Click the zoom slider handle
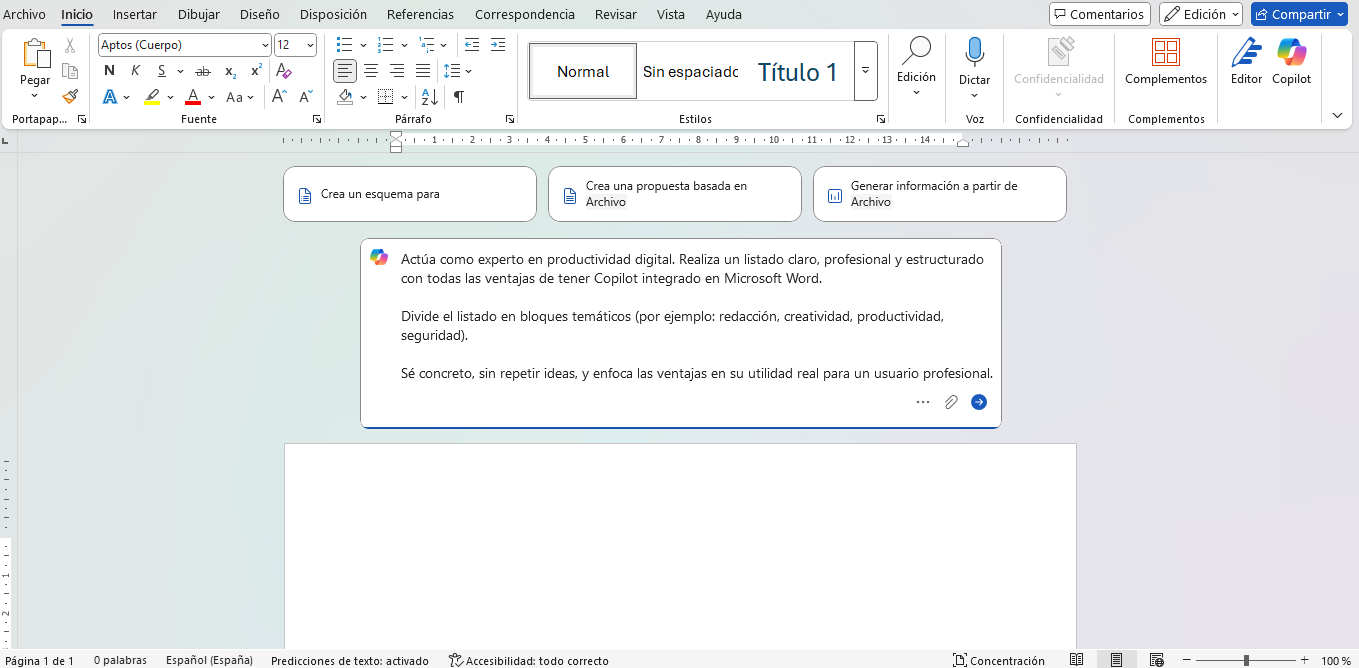 click(1246, 660)
